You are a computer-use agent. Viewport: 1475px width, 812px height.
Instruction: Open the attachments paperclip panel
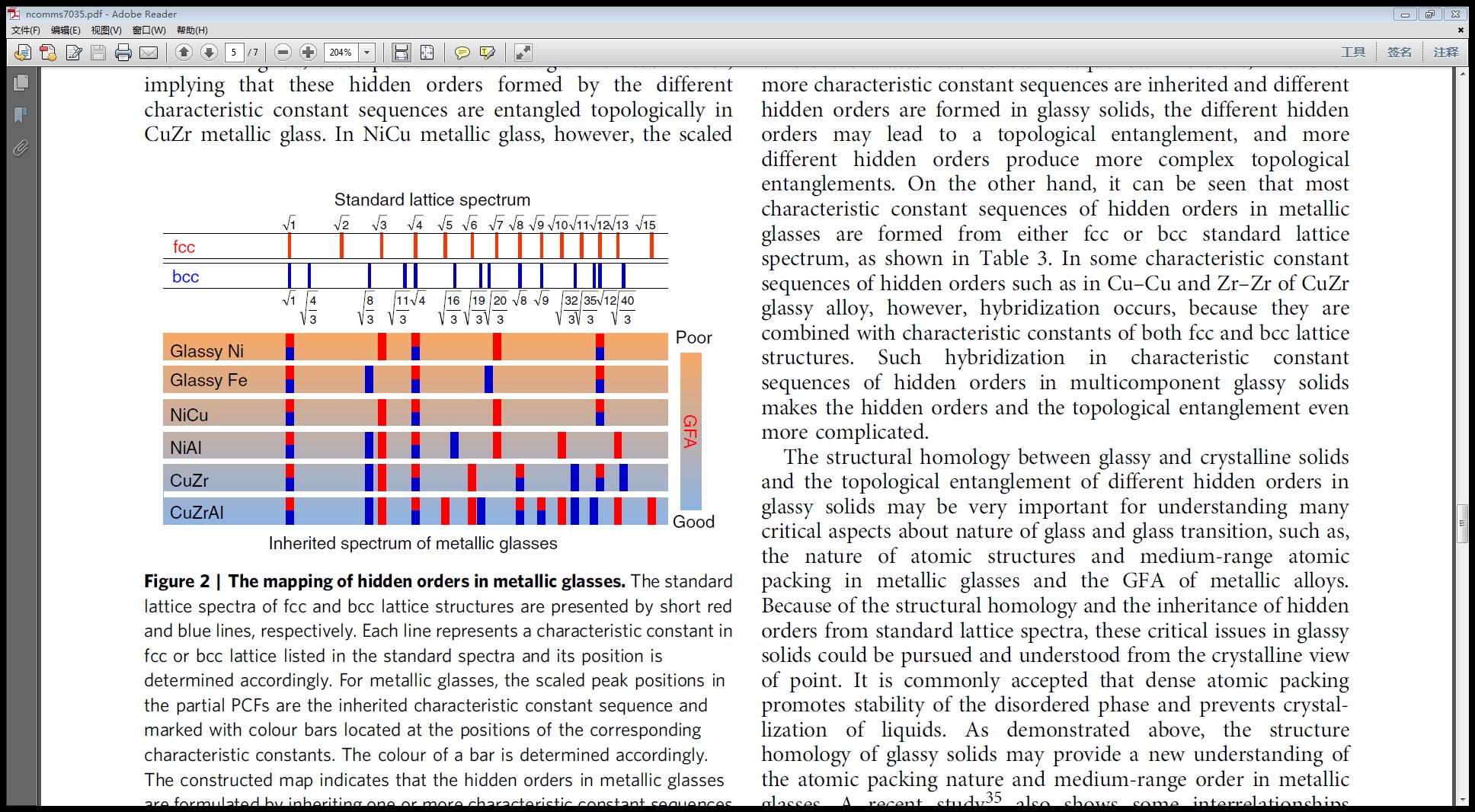pyautogui.click(x=21, y=148)
